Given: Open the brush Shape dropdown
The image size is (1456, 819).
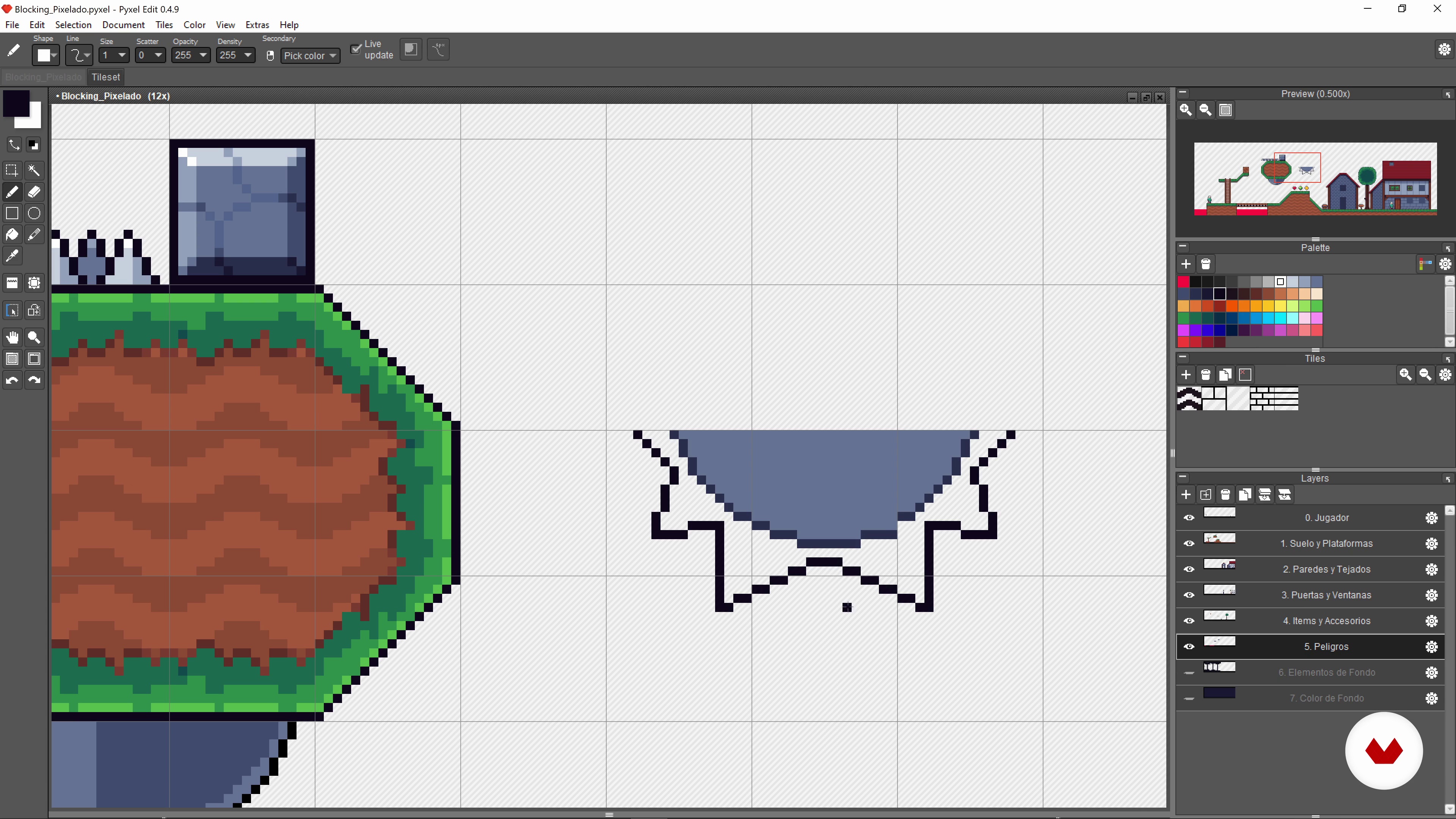Looking at the screenshot, I should (x=46, y=55).
